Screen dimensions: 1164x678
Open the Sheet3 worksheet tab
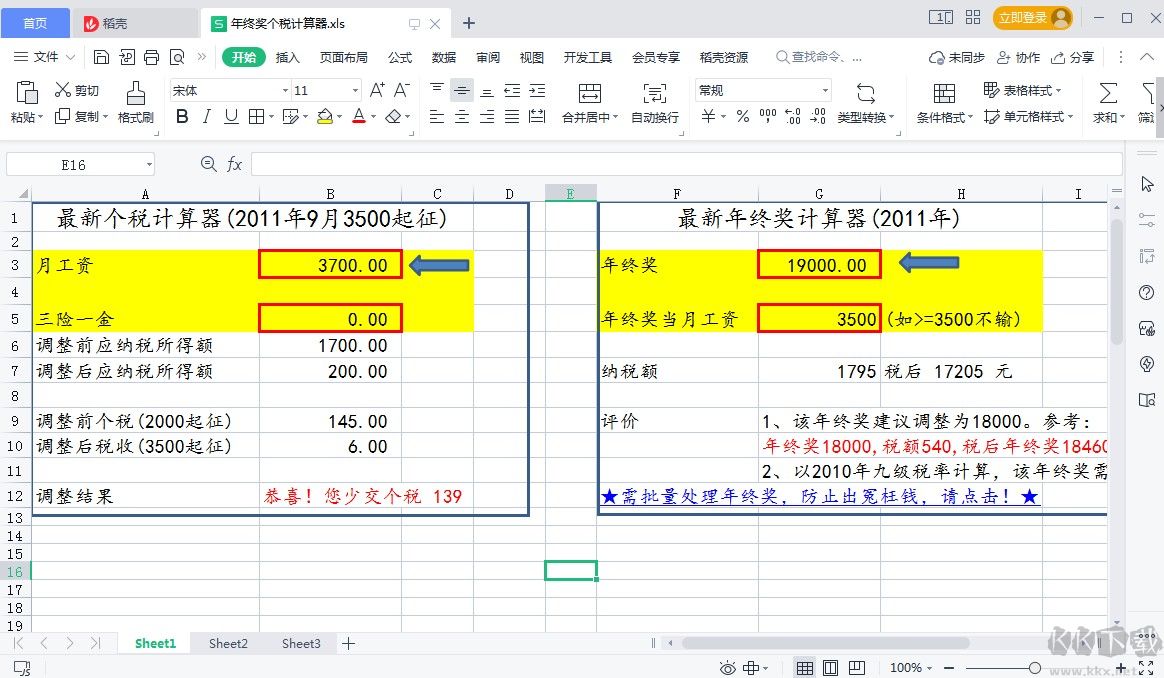(x=301, y=643)
